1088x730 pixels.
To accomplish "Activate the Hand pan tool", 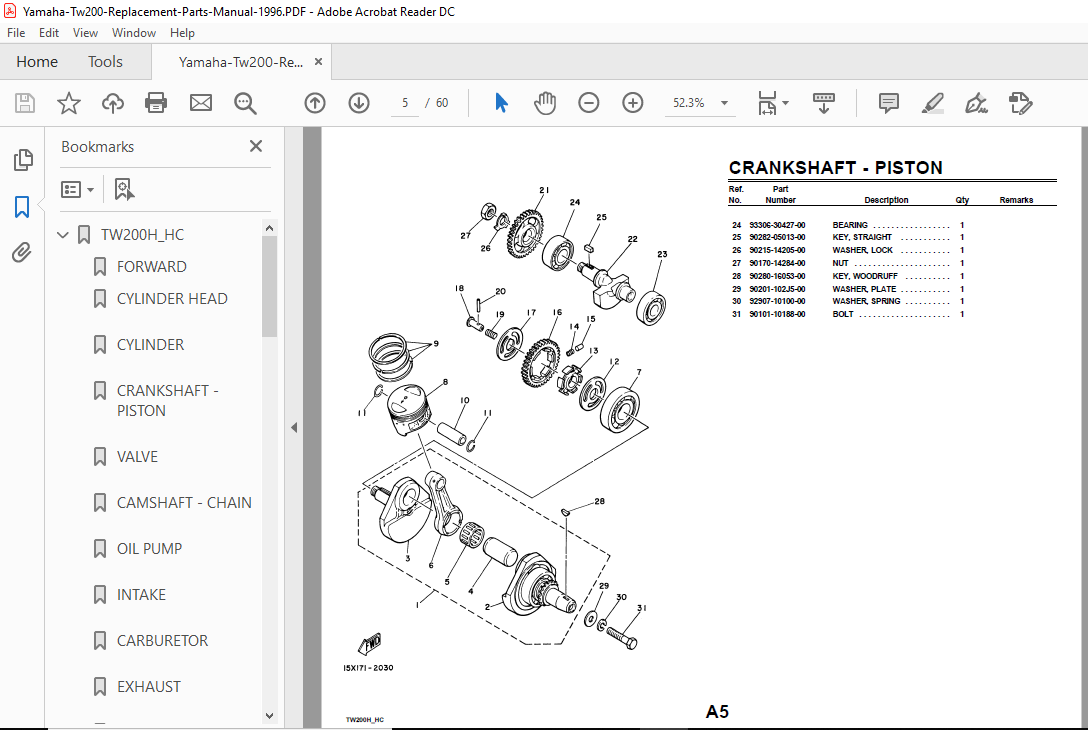I will click(545, 103).
